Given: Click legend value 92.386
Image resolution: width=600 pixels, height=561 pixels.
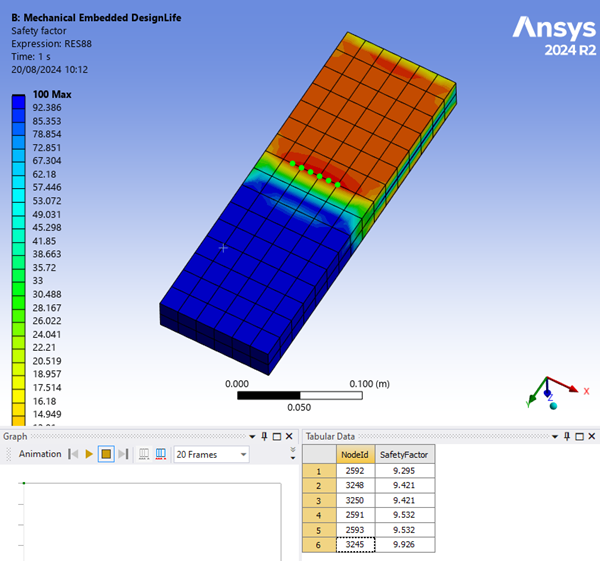Looking at the screenshot, I should [47, 108].
